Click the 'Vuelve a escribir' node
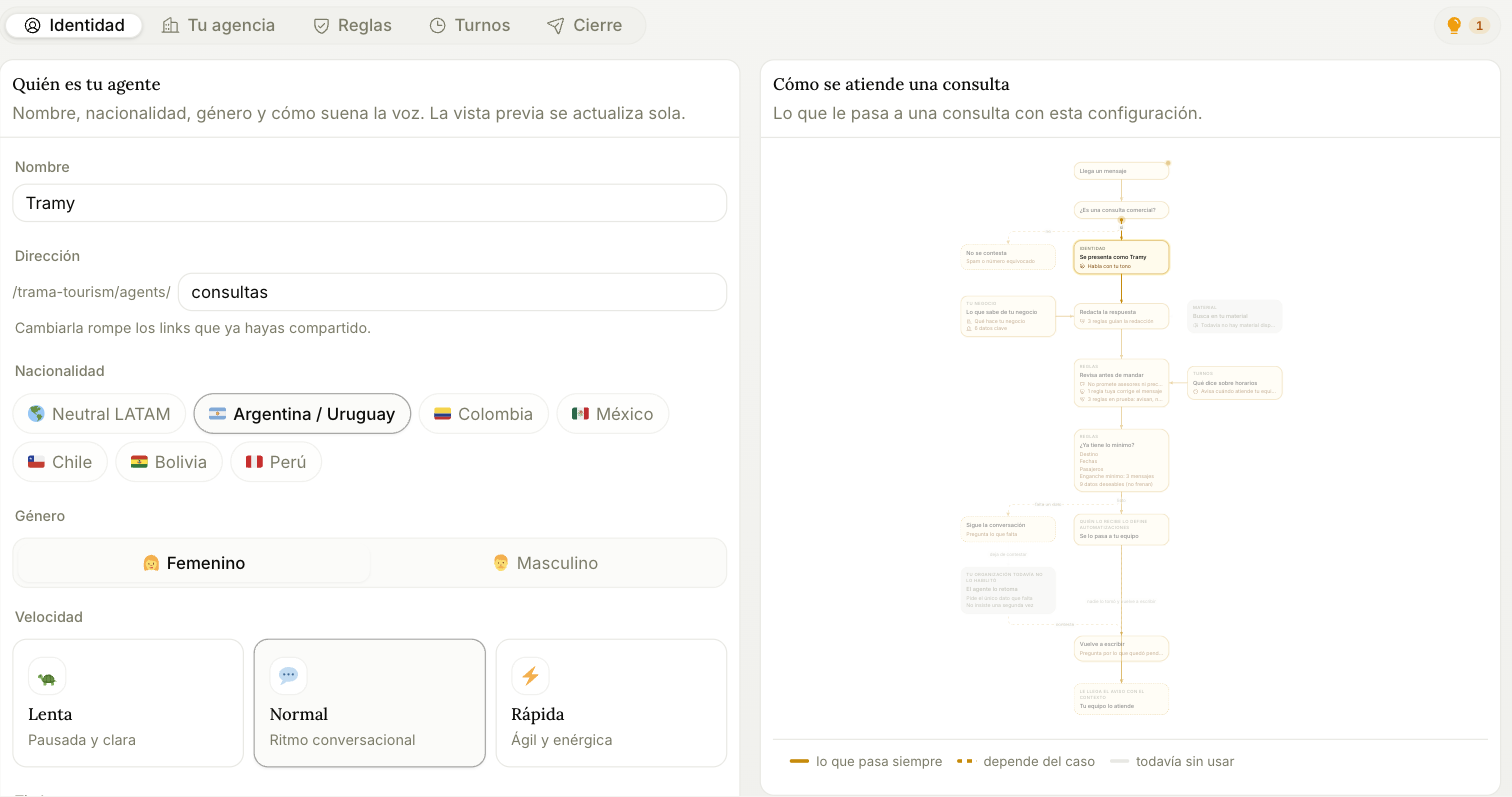The image size is (1512, 797). coord(1121,648)
